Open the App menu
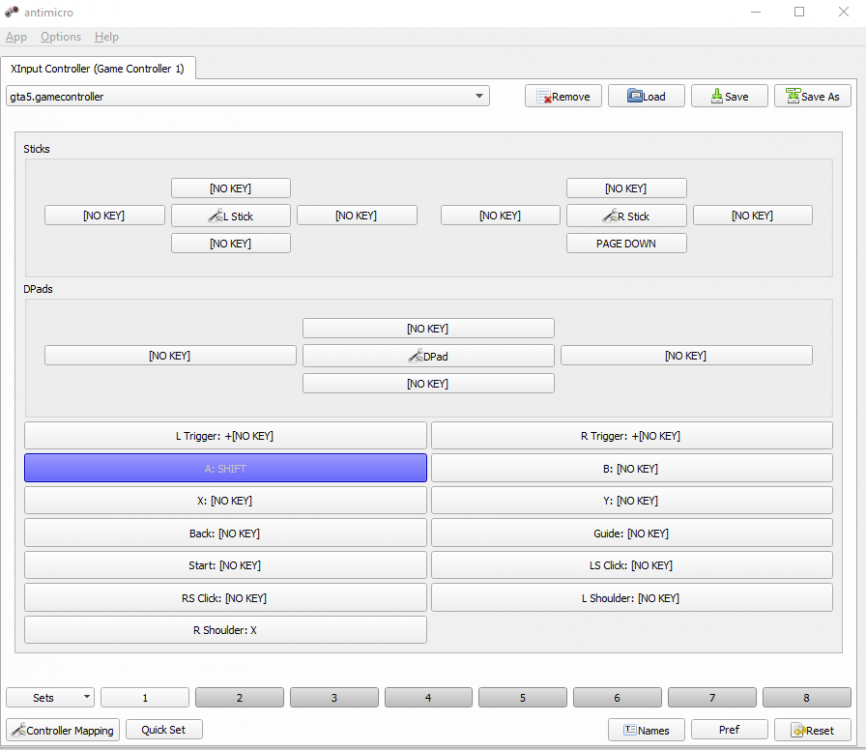 [x=16, y=37]
